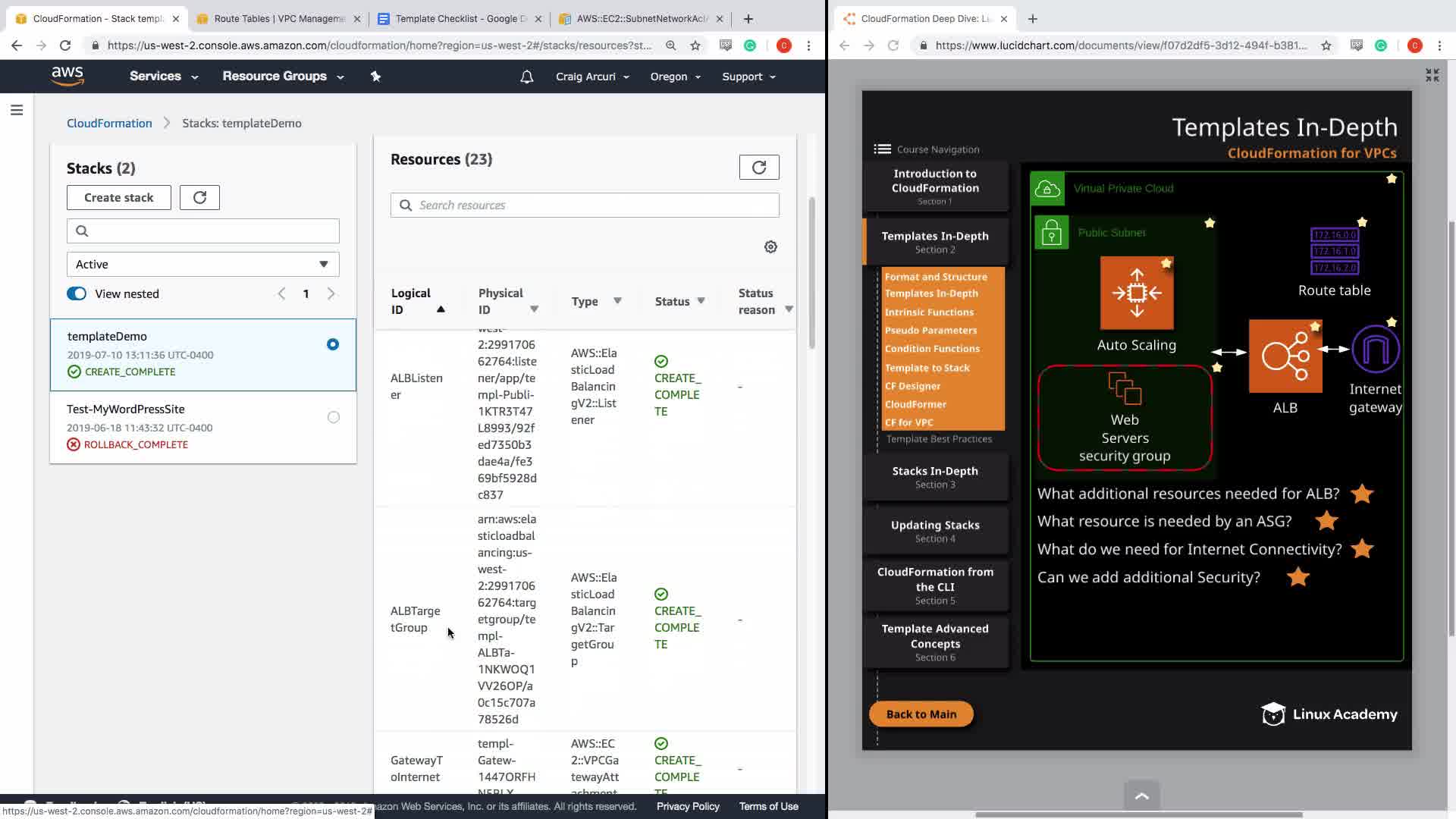Exit fullscreen in Lucidchart viewer
Screen dimensions: 1456x819
1432,75
